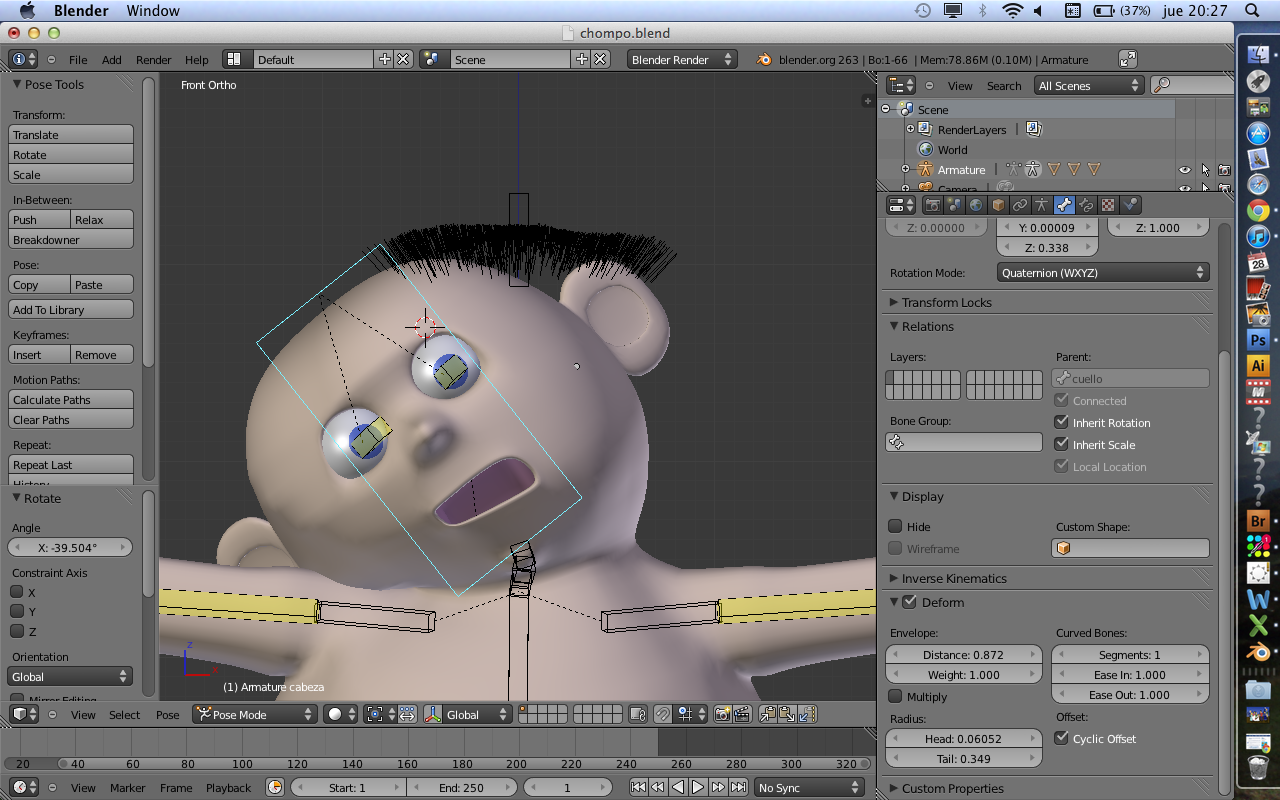Screen dimensions: 1280x800
Task: Open the World properties globe tab
Action: [976, 205]
